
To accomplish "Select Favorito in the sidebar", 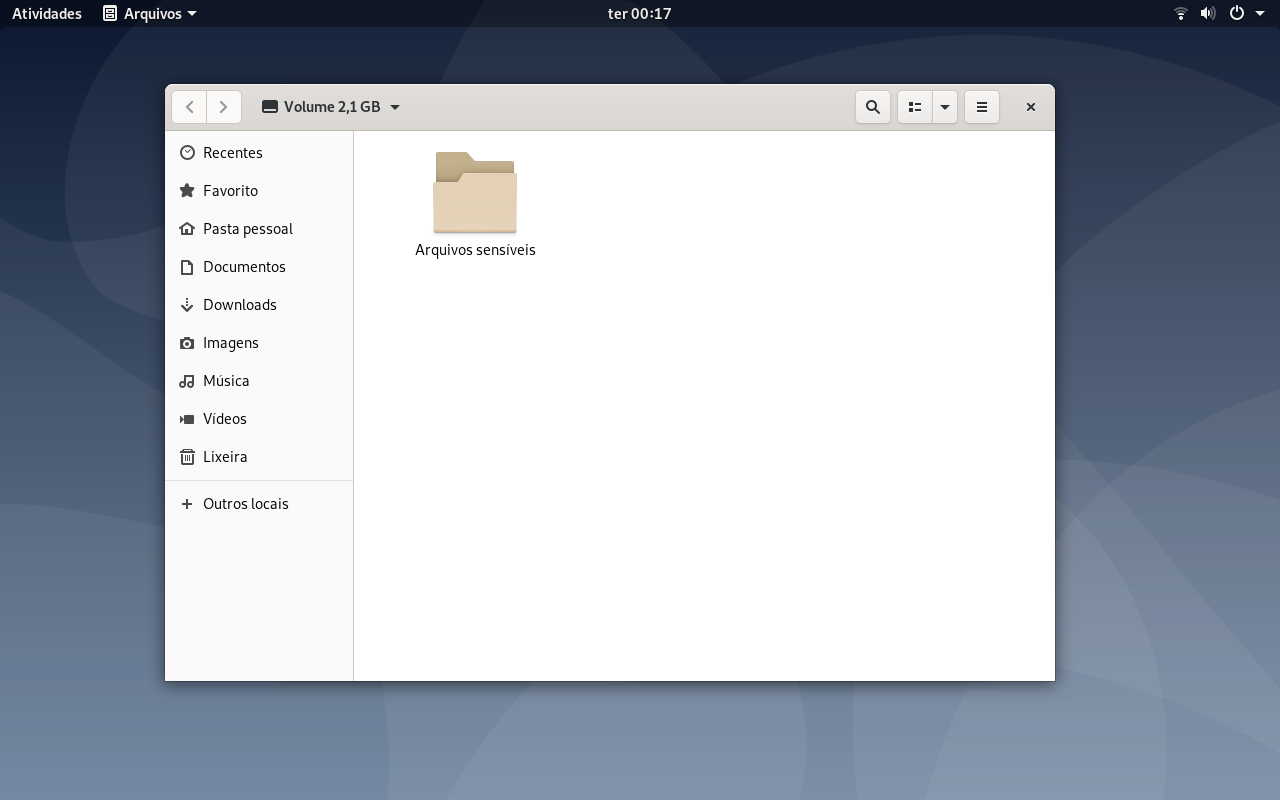I will 259,191.
